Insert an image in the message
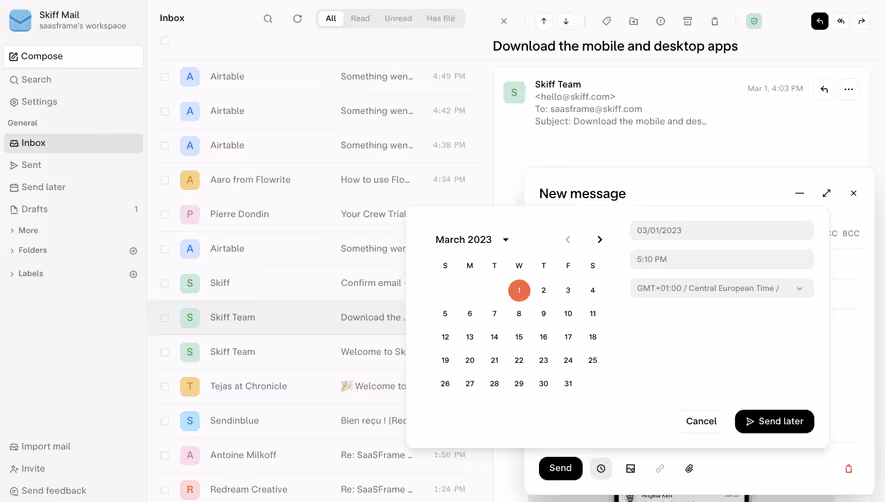 coord(630,469)
